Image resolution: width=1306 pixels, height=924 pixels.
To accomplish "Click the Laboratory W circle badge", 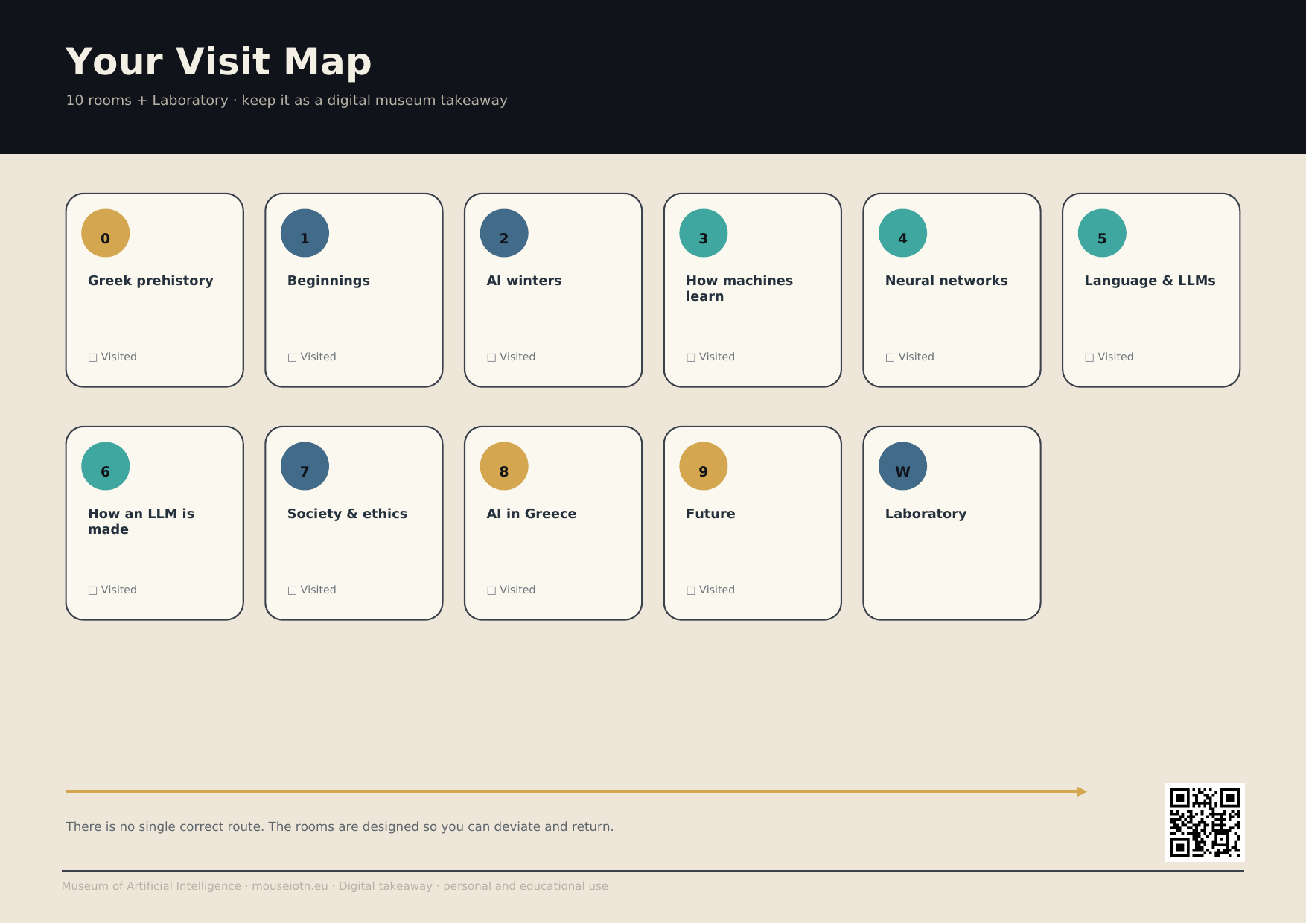I will coord(902,466).
